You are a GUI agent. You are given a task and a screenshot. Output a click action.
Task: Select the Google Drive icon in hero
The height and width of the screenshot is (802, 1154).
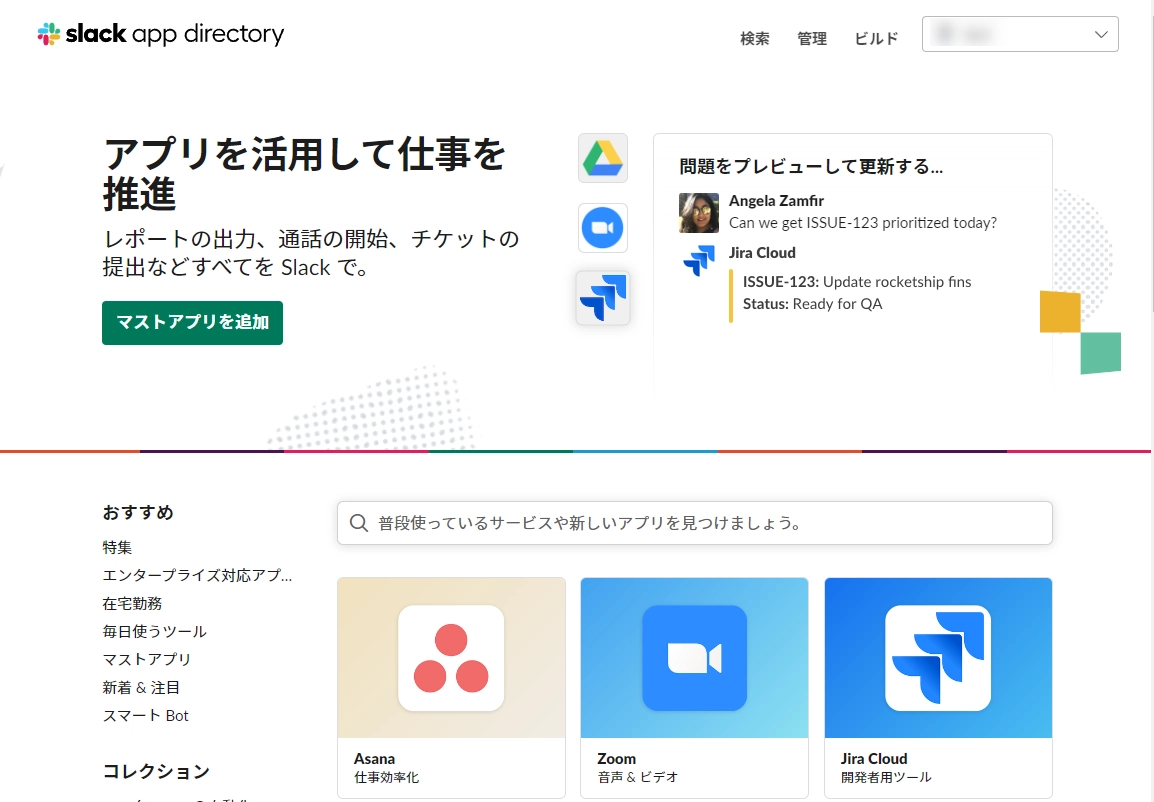point(603,158)
